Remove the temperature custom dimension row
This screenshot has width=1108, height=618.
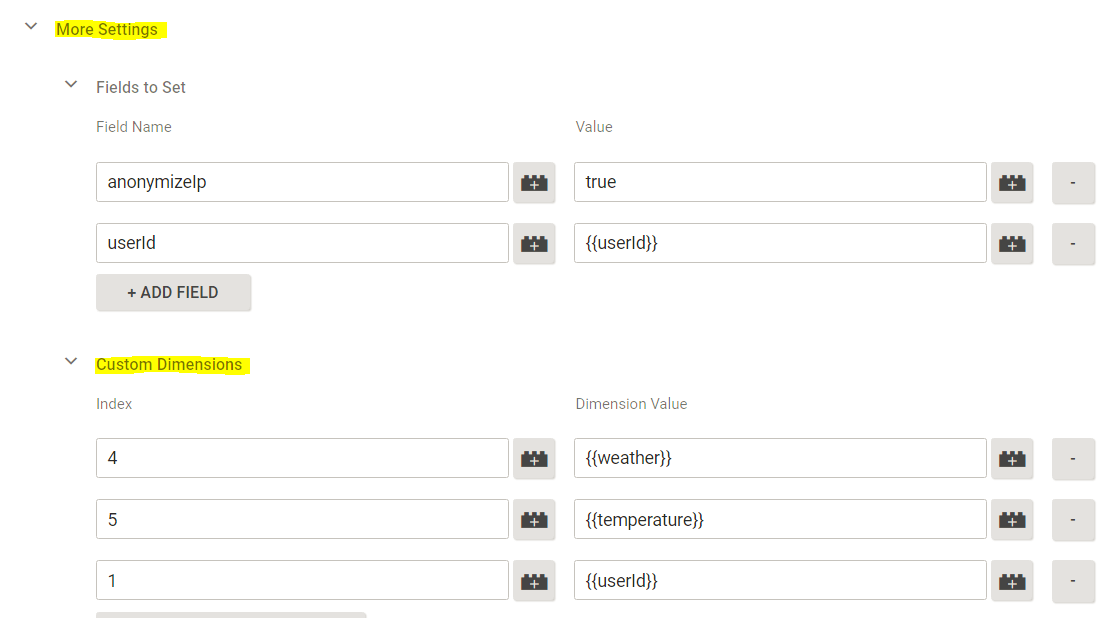[1073, 520]
